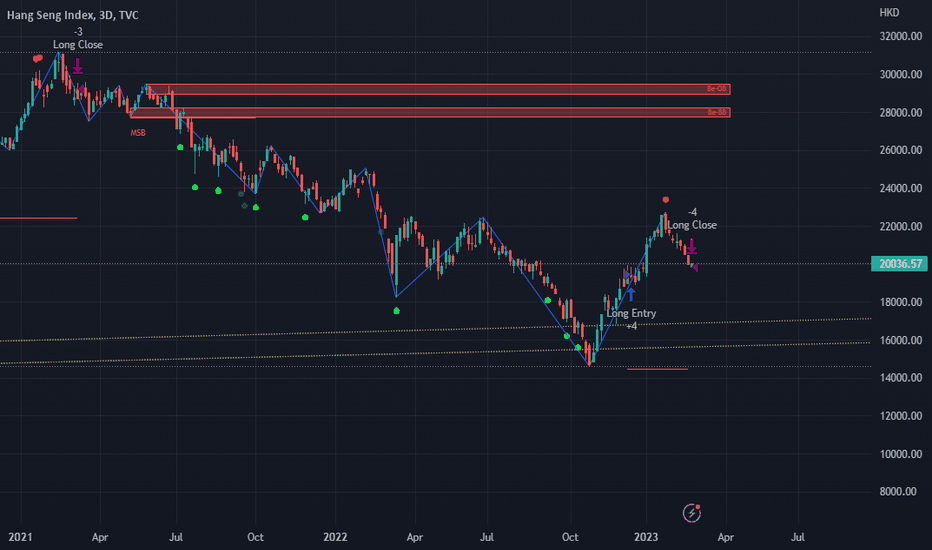Screen dimensions: 932x550
Task: Click the 2023 label on the time axis
Action: (x=646, y=537)
